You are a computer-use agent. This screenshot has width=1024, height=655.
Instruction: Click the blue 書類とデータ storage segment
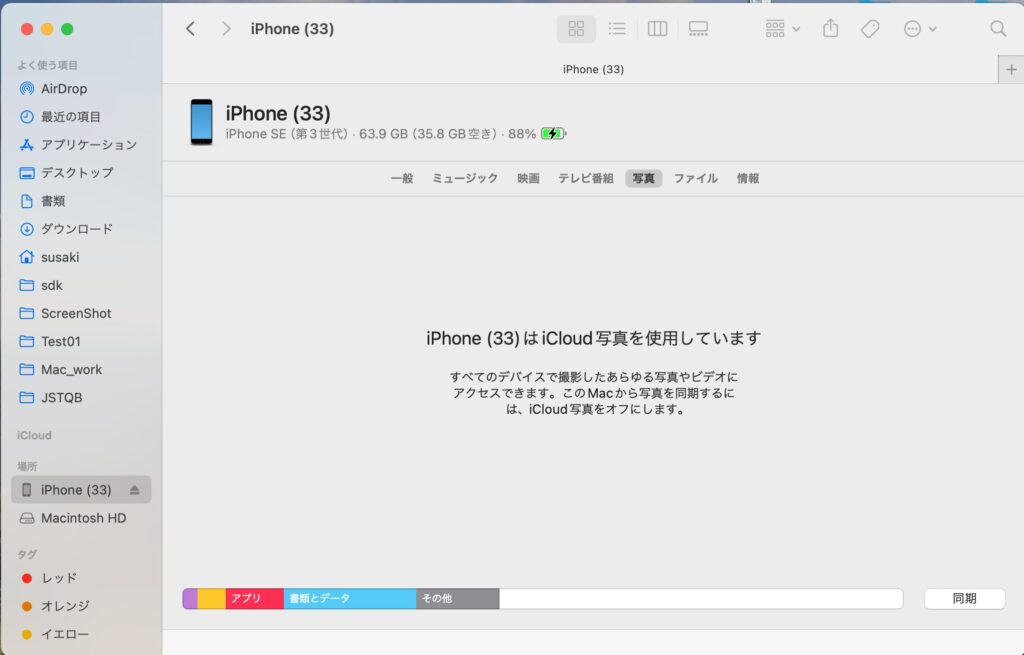coord(350,598)
